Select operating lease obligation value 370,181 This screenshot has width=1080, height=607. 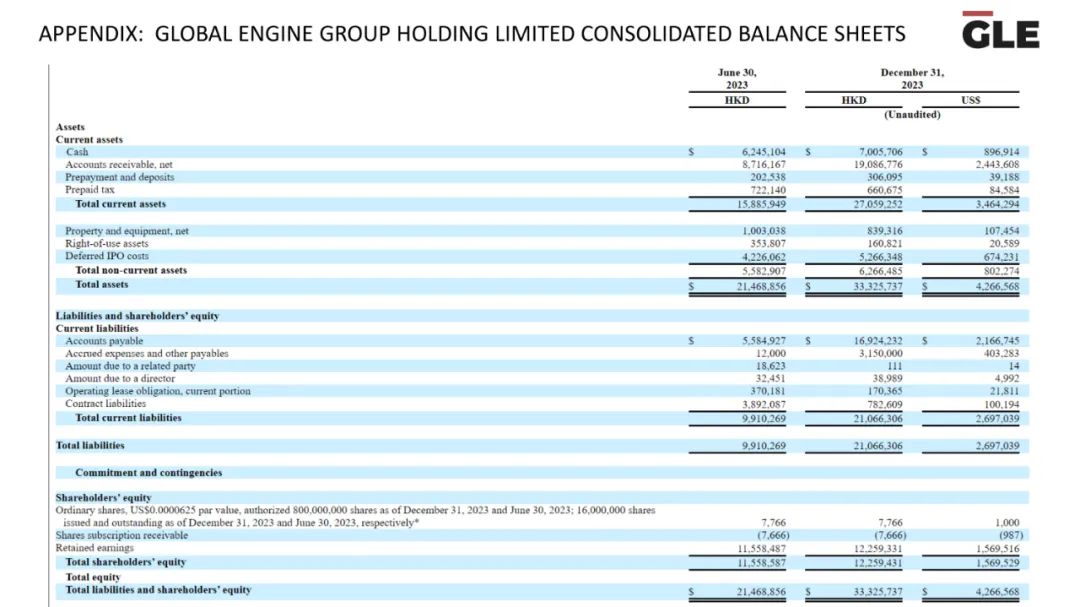[x=768, y=391]
